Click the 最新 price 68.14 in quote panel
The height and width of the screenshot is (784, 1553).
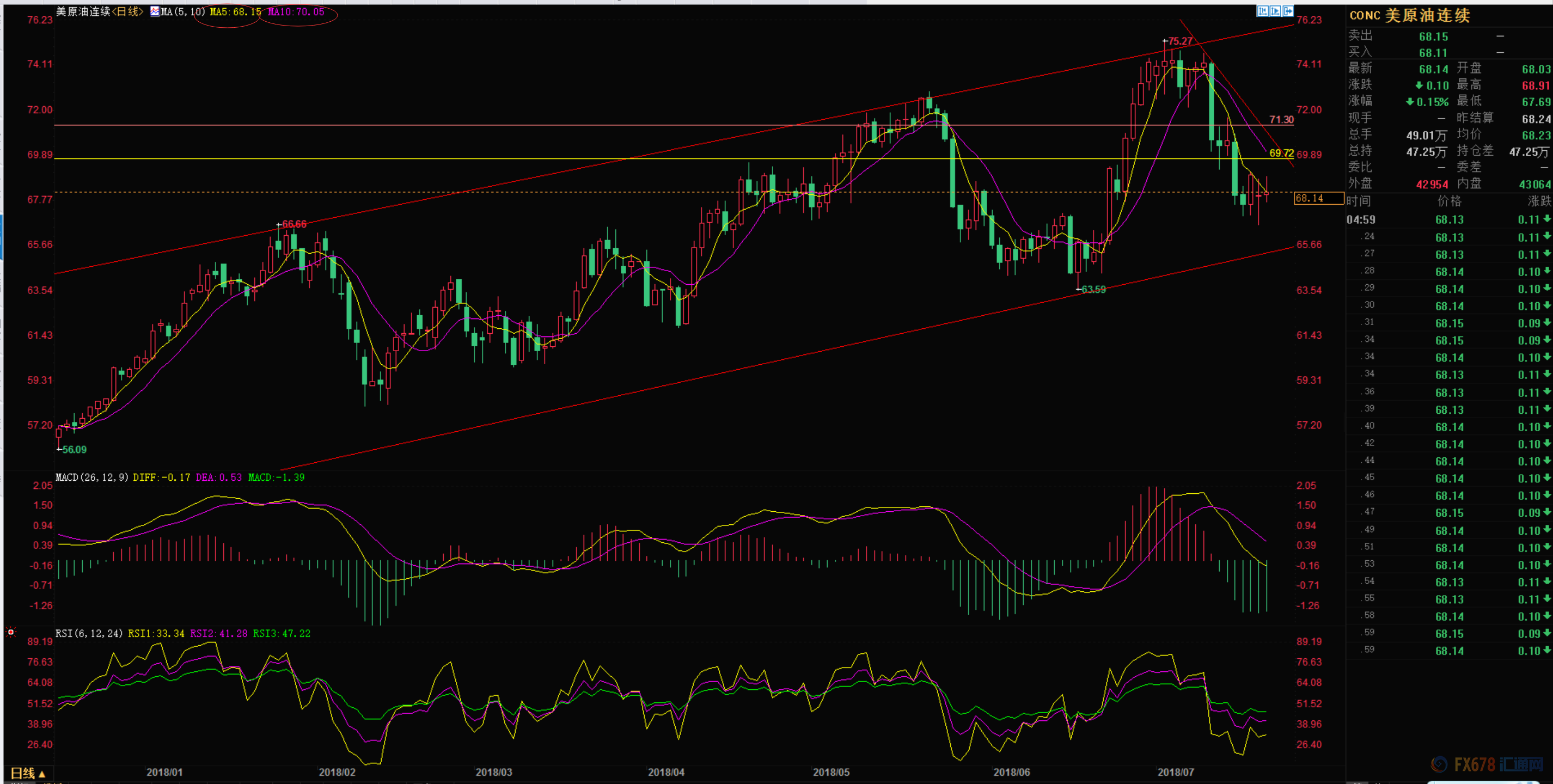coord(1433,69)
